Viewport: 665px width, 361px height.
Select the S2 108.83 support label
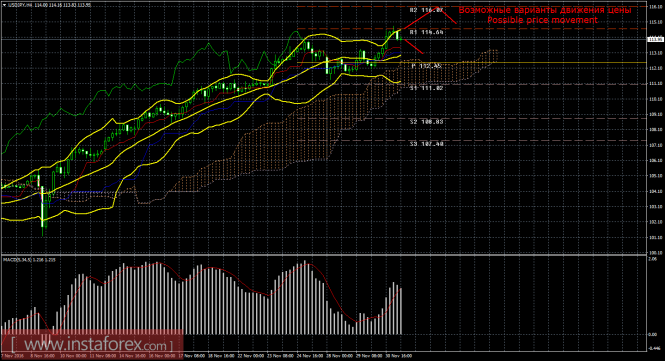click(x=426, y=122)
